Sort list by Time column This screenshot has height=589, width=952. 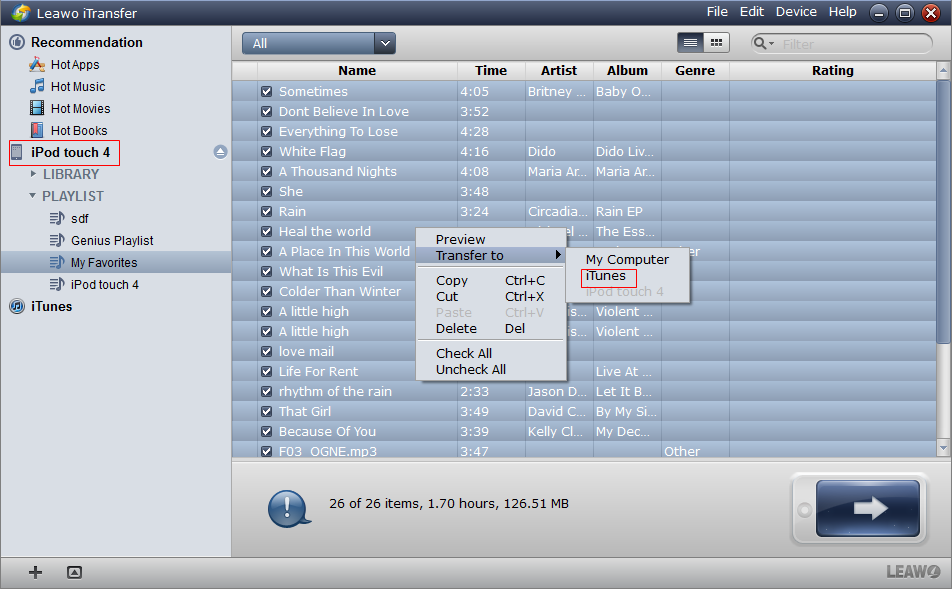pos(491,70)
